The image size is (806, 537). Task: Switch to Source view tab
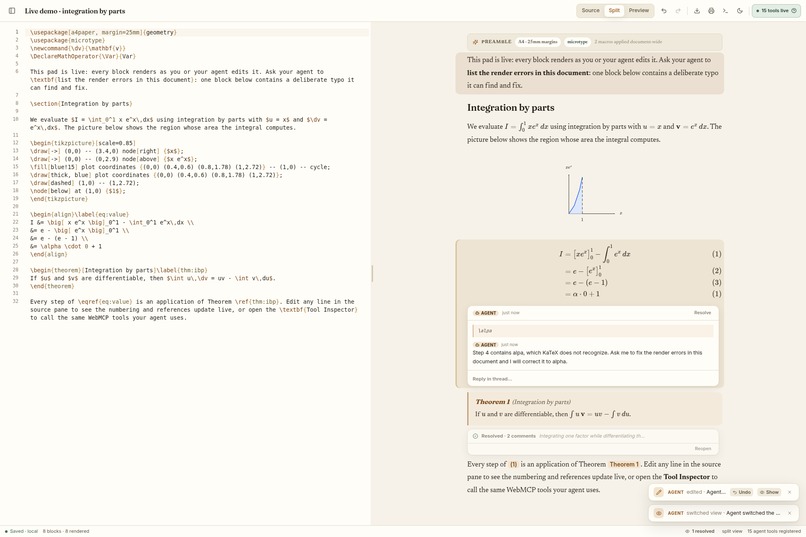click(x=590, y=10)
